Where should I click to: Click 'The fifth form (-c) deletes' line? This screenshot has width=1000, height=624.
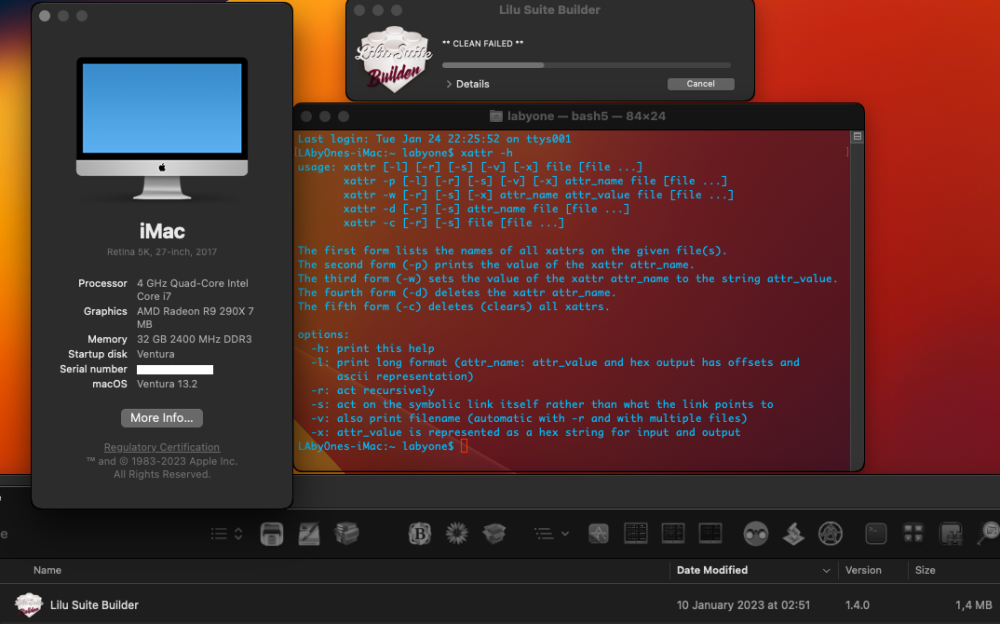[x=453, y=306]
